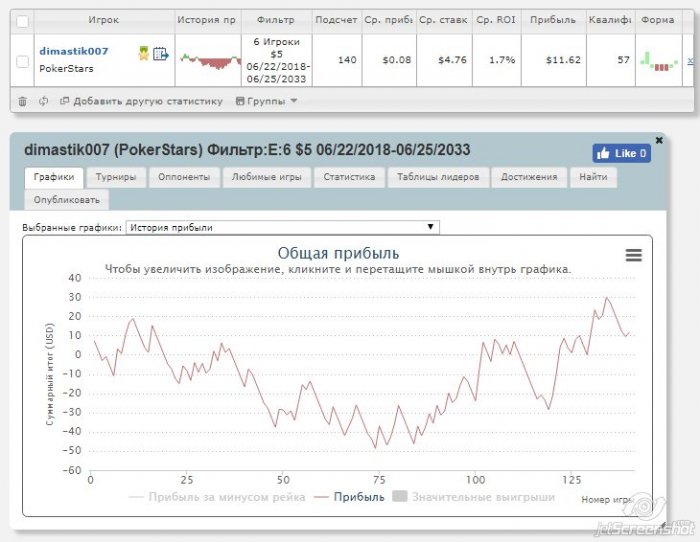
Task: Sort by the Игрок column header
Action: pyautogui.click(x=104, y=20)
